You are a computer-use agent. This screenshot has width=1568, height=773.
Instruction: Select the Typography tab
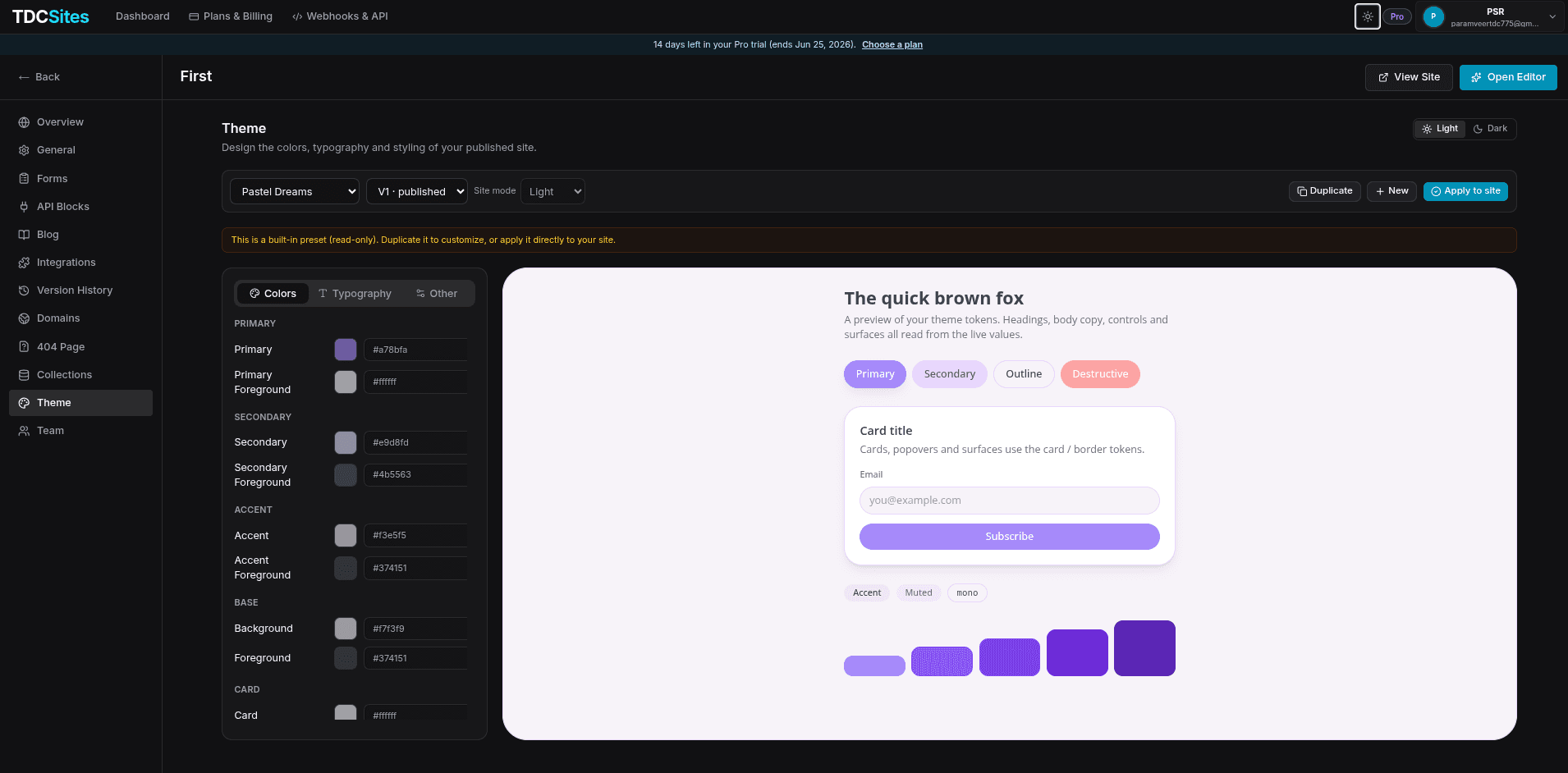coord(355,294)
